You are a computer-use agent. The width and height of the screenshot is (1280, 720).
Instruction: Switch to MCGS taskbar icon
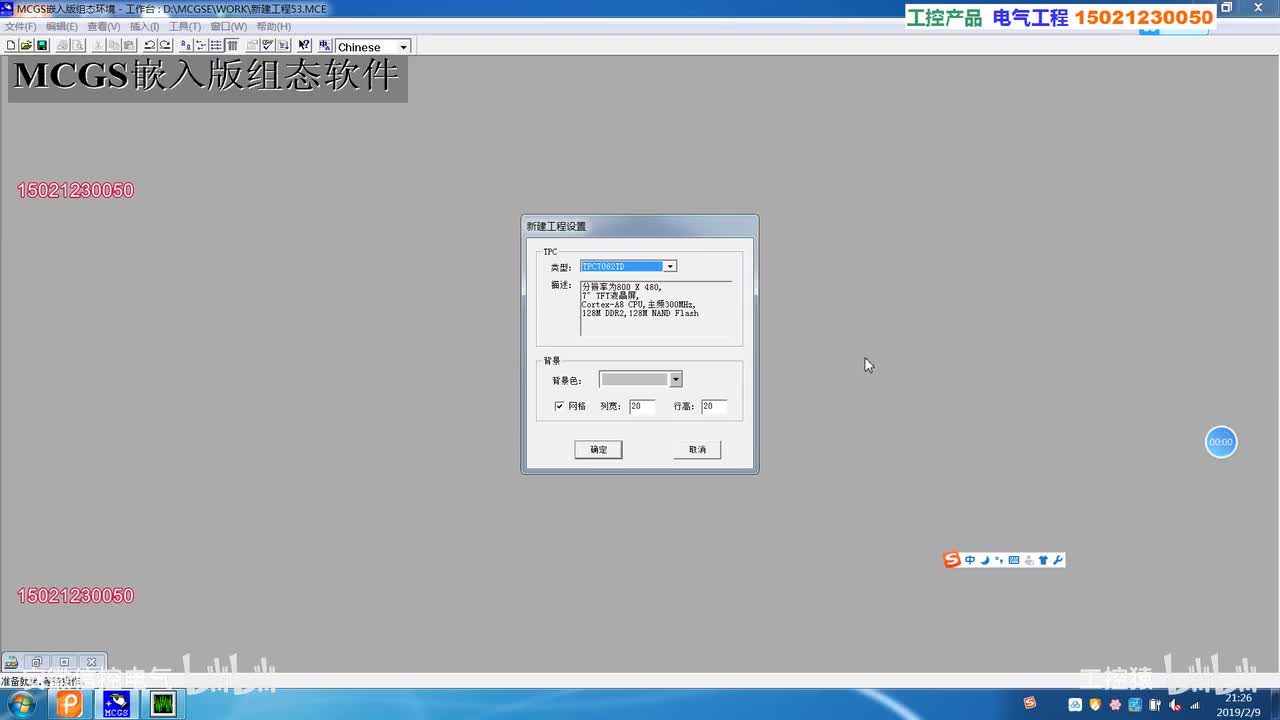116,704
